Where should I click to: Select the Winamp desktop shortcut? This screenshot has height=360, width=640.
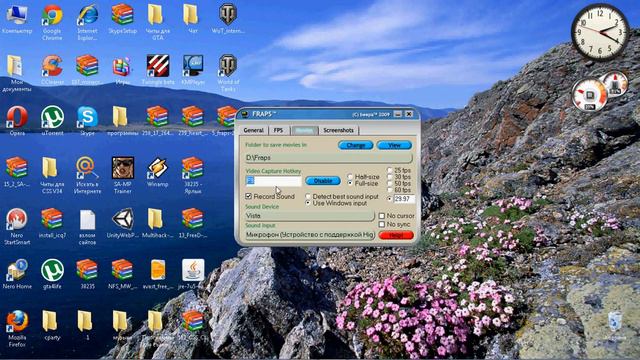(x=158, y=172)
